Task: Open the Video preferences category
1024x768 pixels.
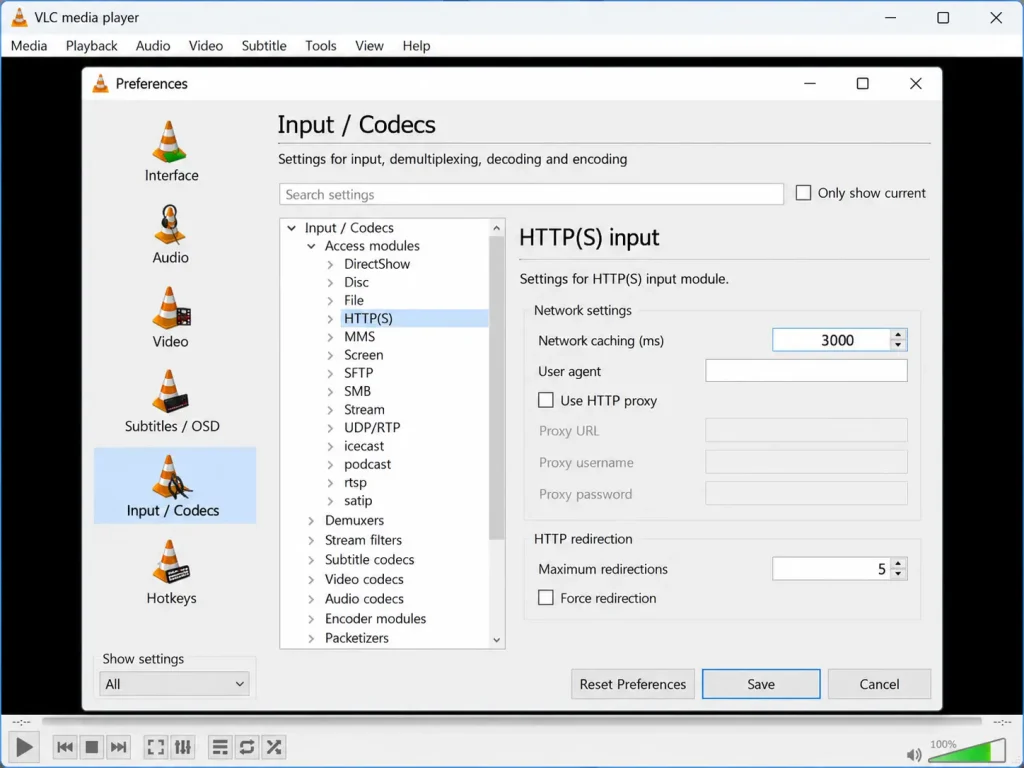Action: pos(170,318)
